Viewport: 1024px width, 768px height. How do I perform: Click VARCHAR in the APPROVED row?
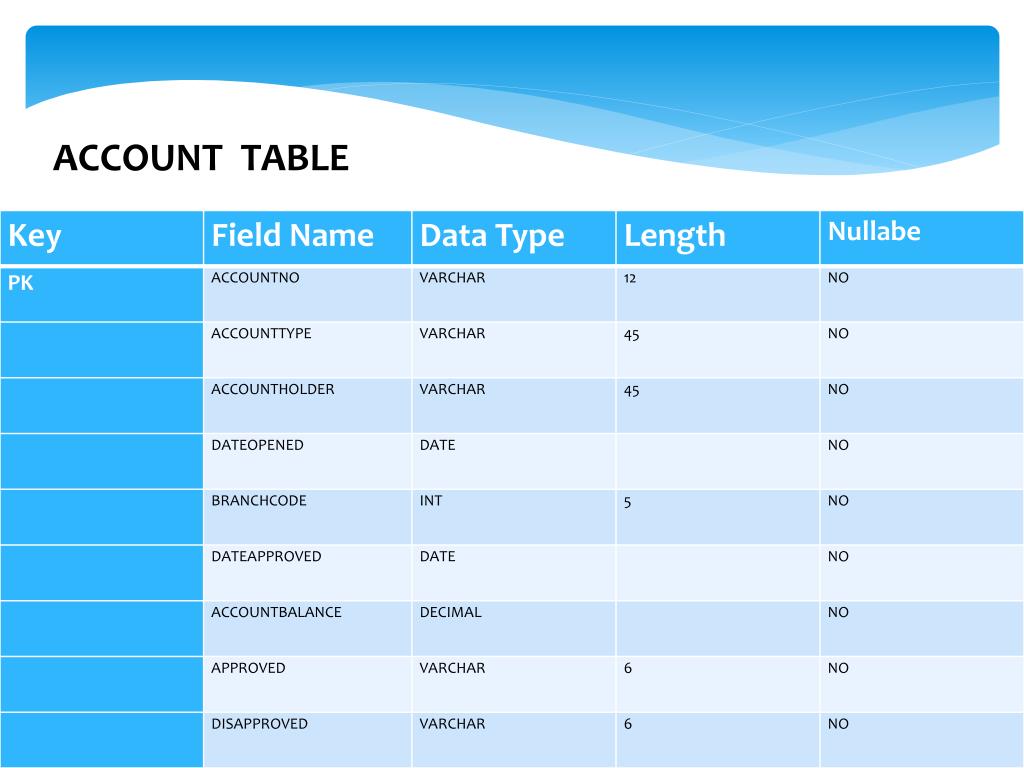[x=452, y=668]
